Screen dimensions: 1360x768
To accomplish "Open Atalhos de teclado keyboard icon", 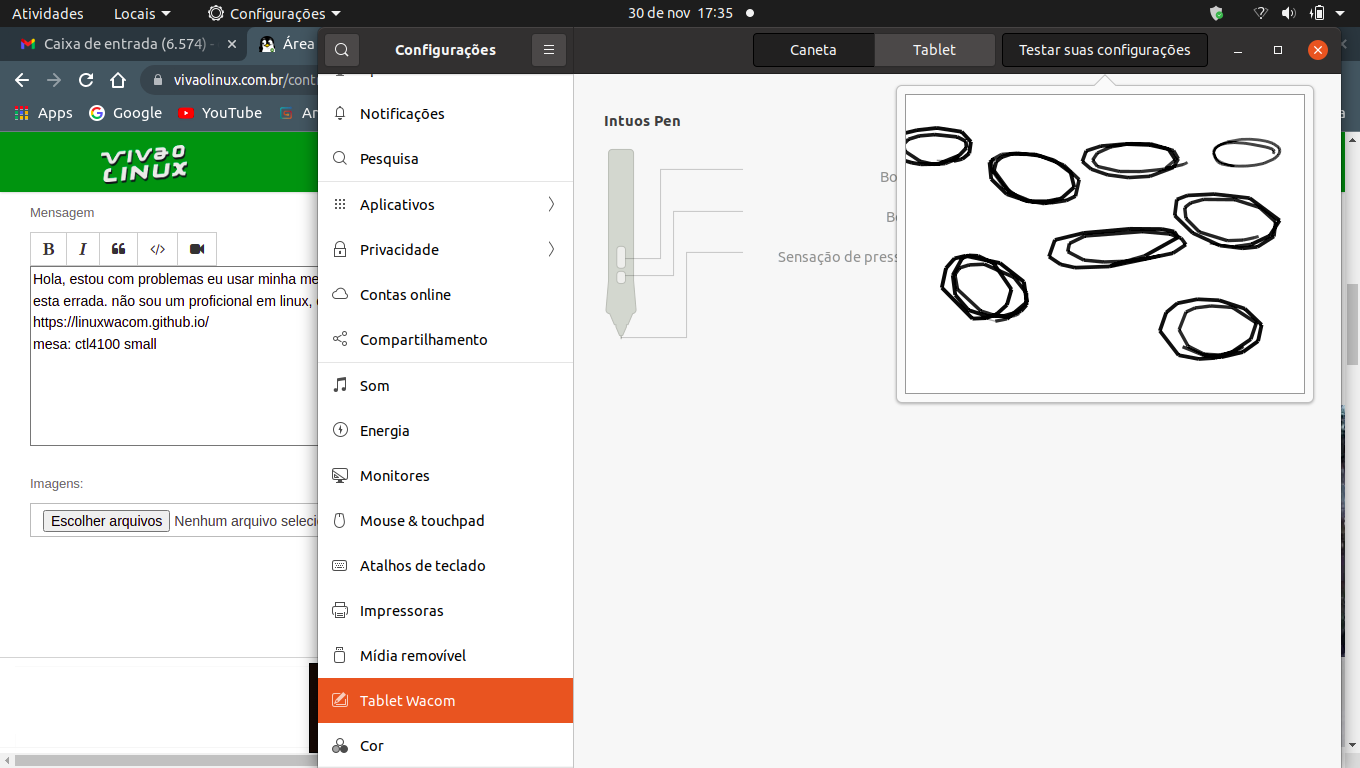I will click(x=340, y=566).
